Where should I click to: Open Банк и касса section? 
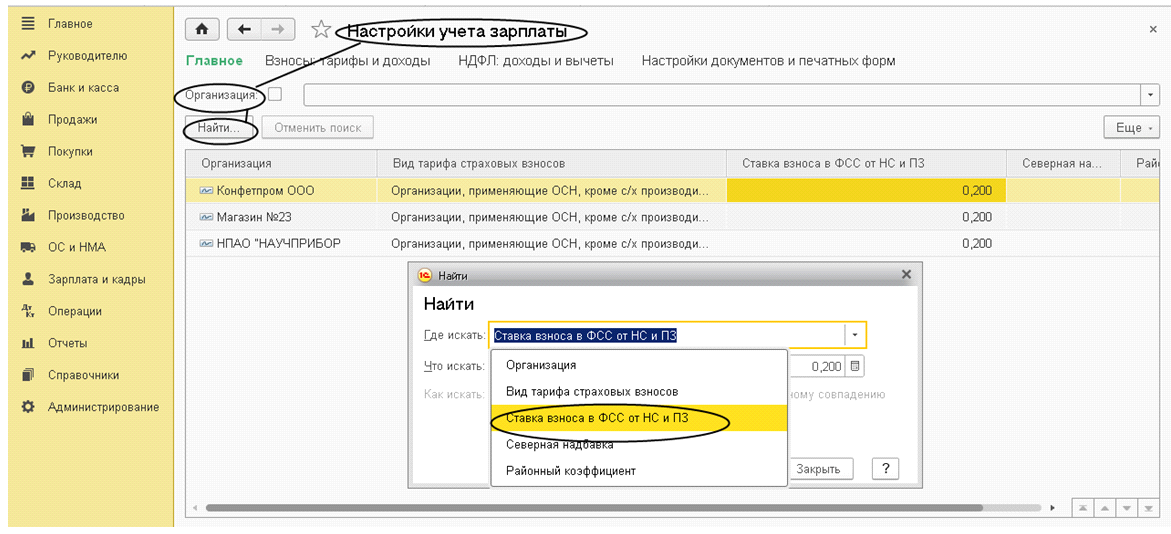[83, 88]
